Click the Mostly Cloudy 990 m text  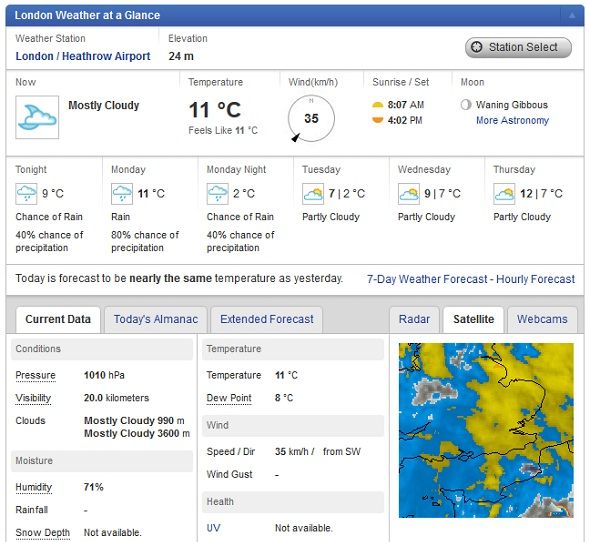(134, 420)
